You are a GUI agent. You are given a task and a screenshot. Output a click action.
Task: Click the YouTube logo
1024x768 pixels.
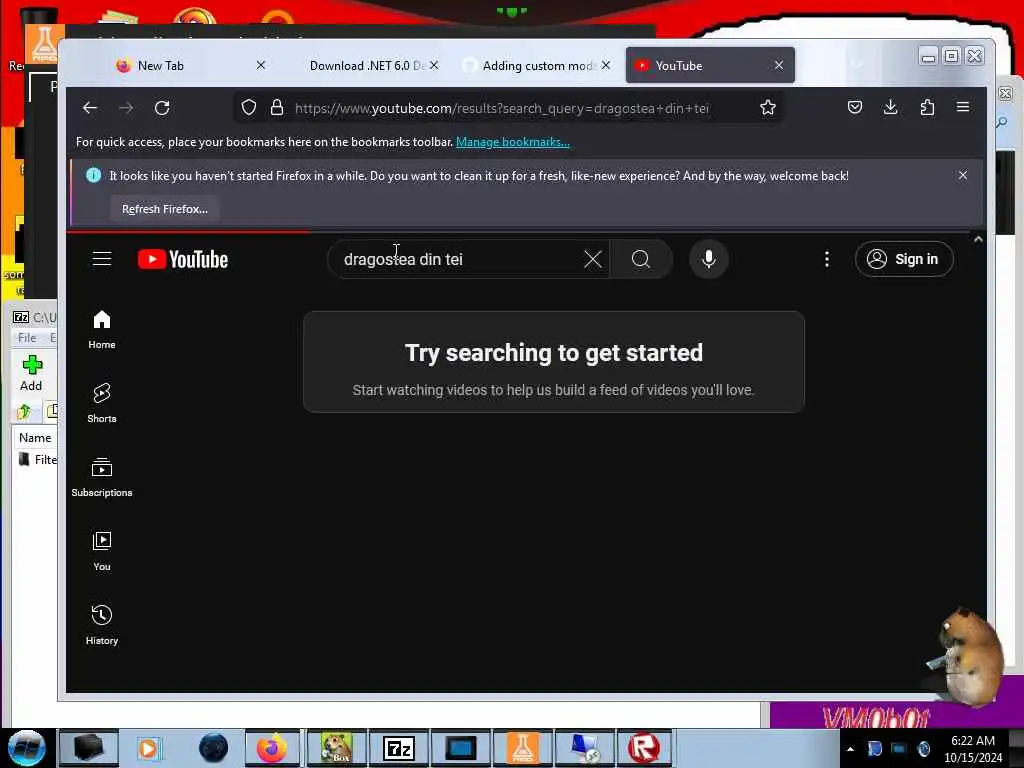pyautogui.click(x=183, y=259)
